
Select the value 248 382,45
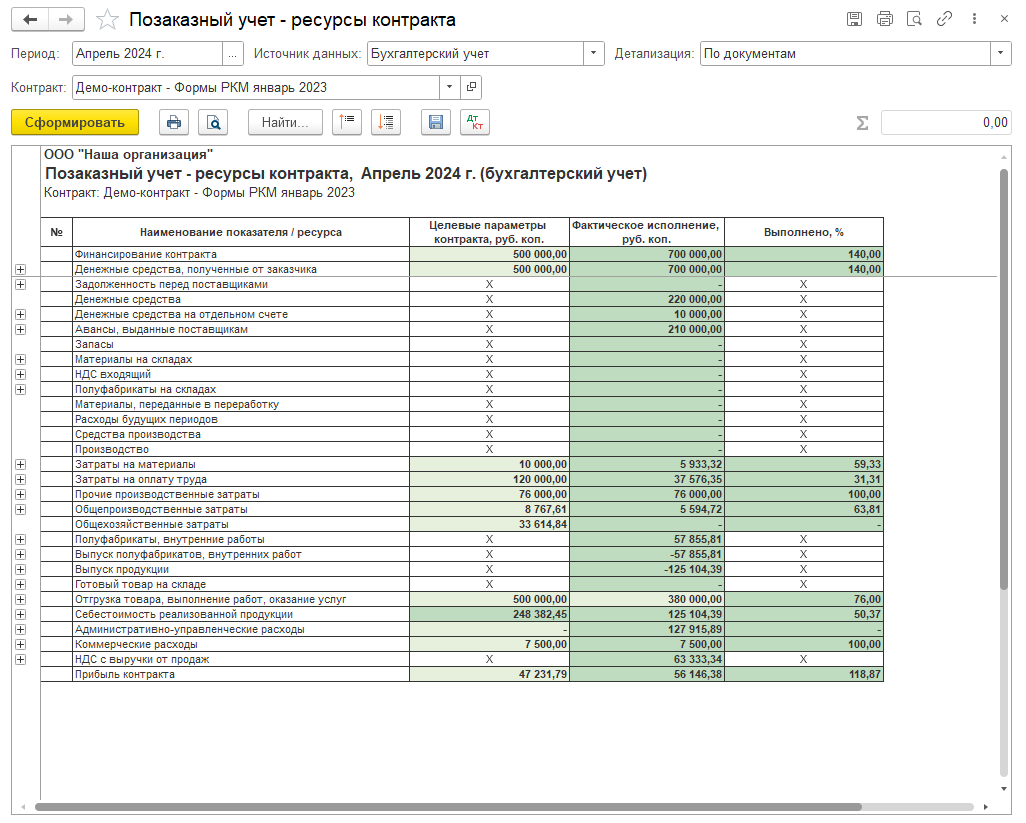point(489,614)
